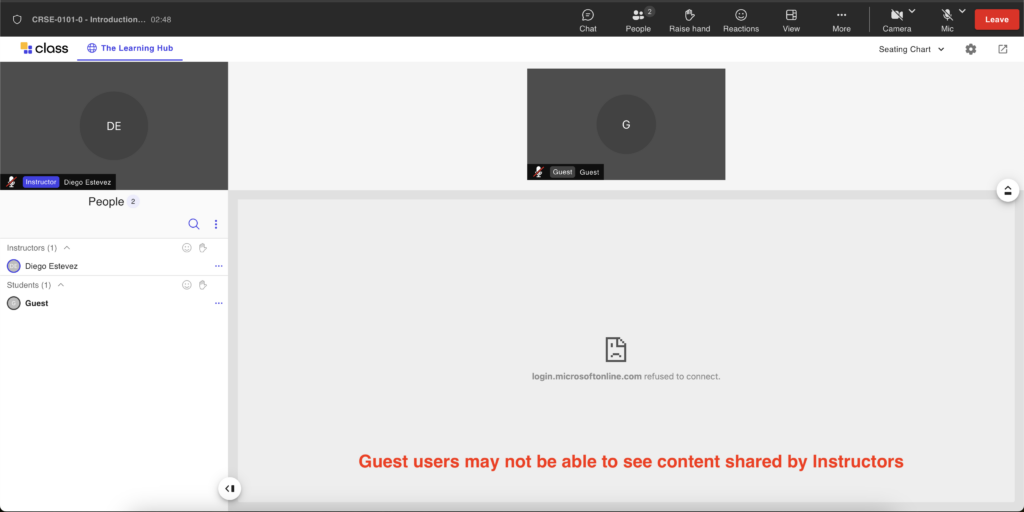Switch to The Learning Hub tab
Screen dimensions: 1024x512
click(x=129, y=48)
